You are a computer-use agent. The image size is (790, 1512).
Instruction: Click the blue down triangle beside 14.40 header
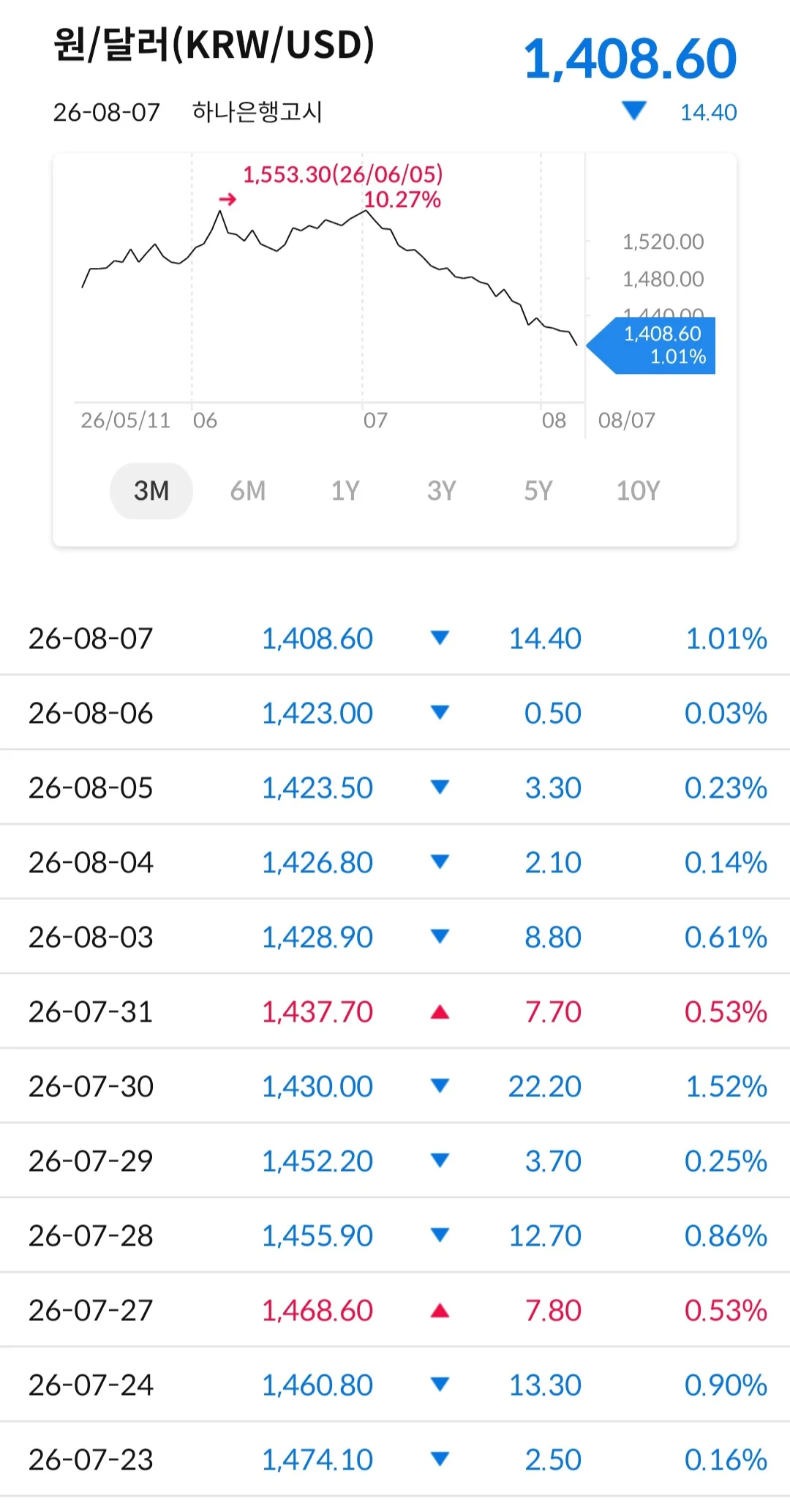click(x=633, y=111)
